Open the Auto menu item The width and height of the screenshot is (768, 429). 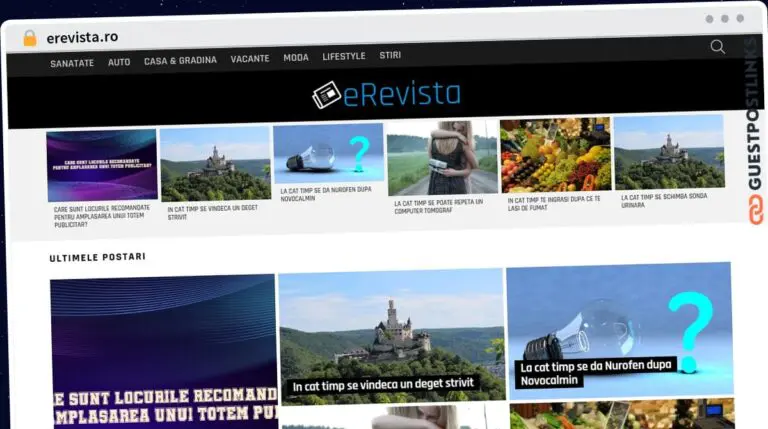tap(119, 62)
